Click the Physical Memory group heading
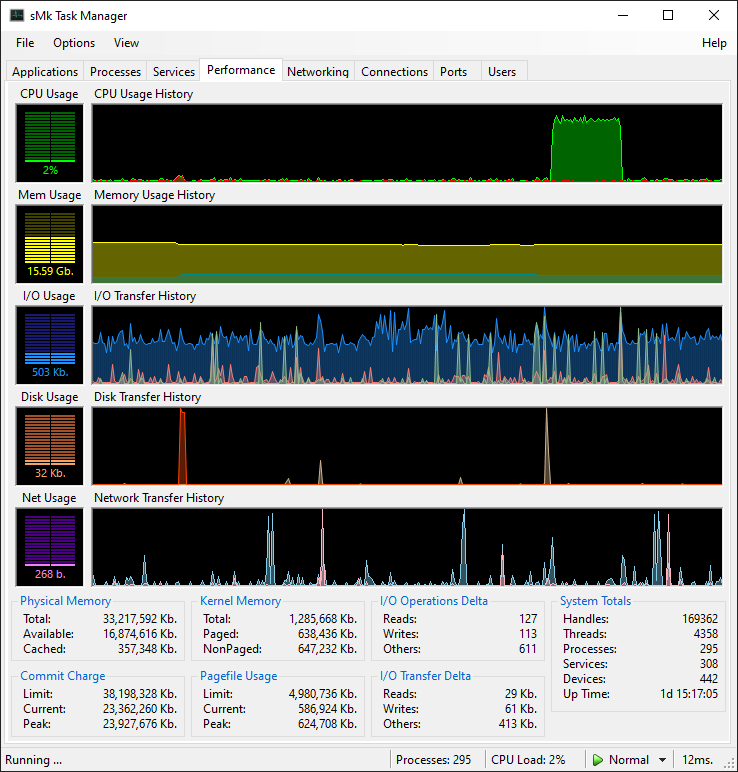738x772 pixels. [65, 601]
